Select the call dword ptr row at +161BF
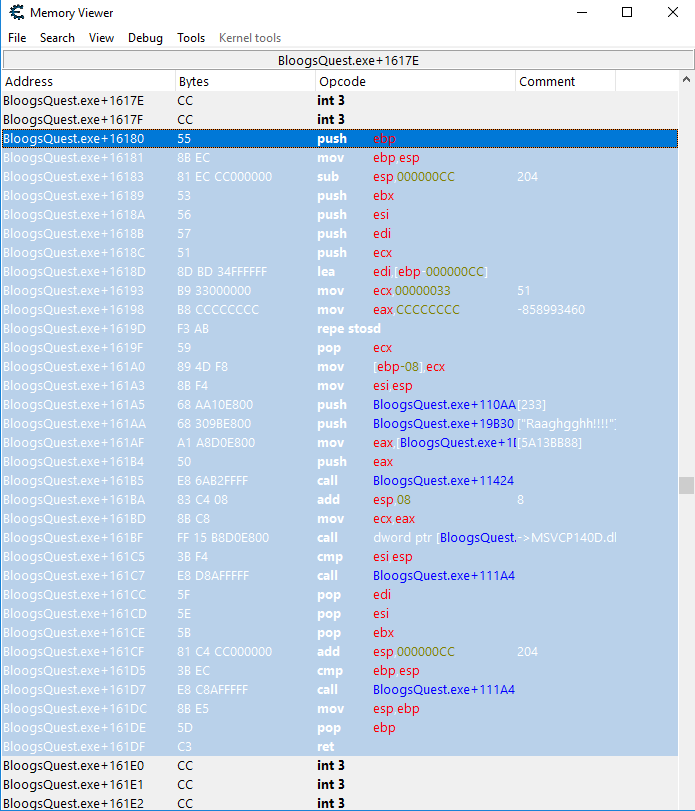Viewport: 695px width, 811px height. point(340,538)
